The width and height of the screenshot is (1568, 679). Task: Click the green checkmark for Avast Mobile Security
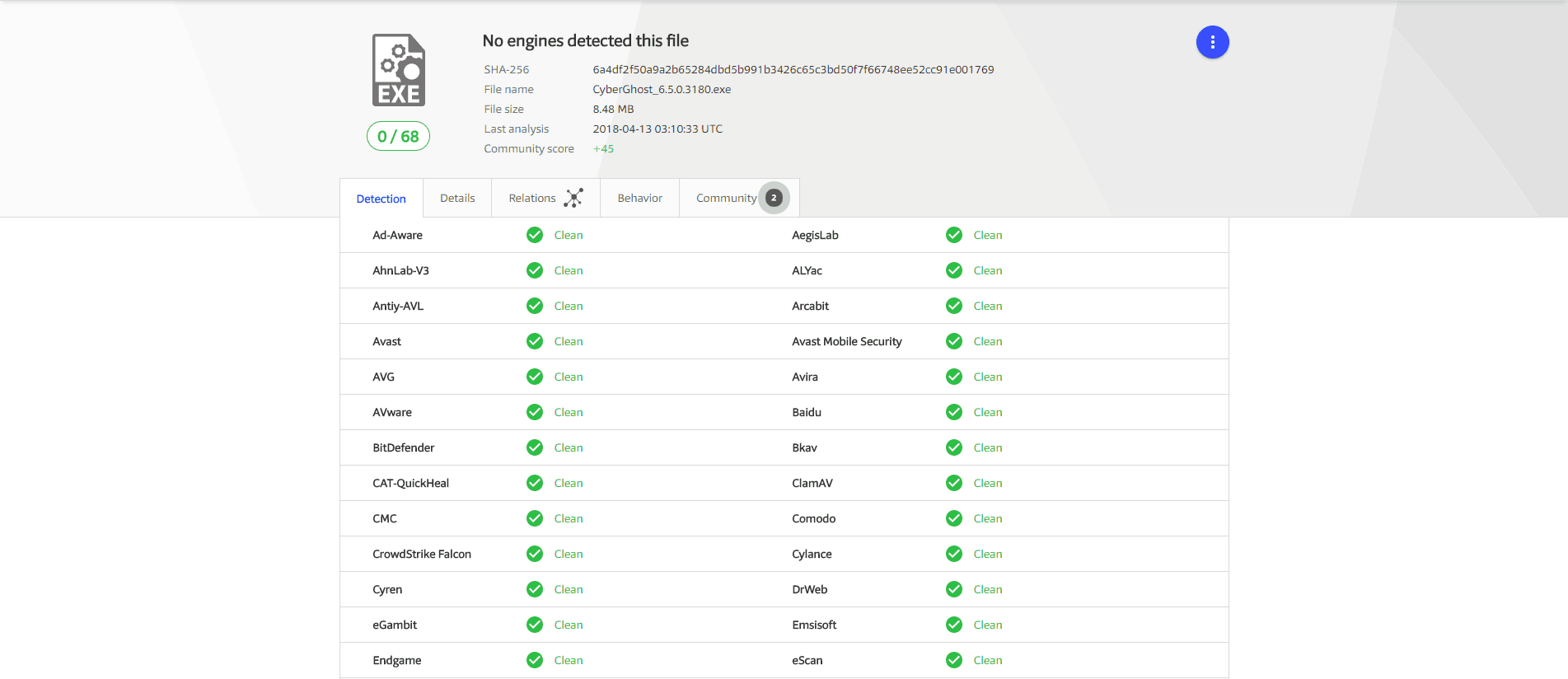click(x=954, y=341)
